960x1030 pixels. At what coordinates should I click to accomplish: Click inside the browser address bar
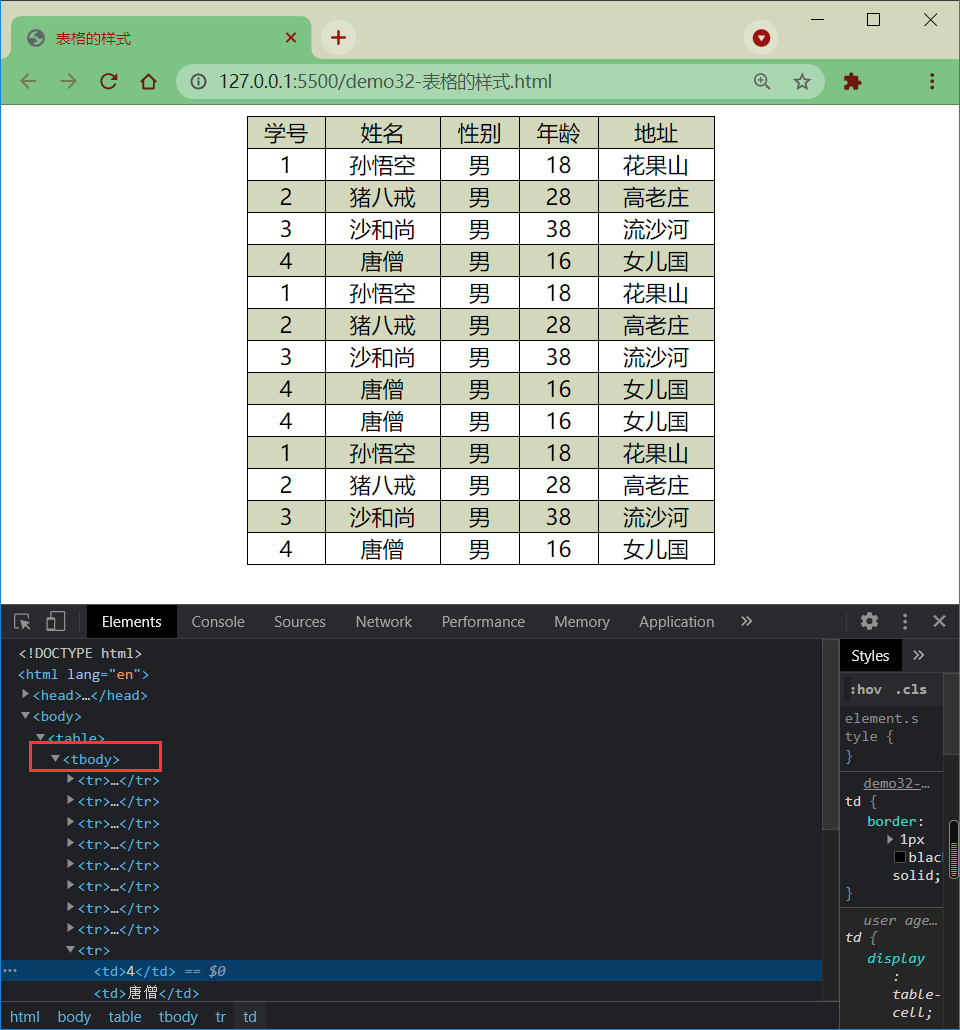click(450, 82)
